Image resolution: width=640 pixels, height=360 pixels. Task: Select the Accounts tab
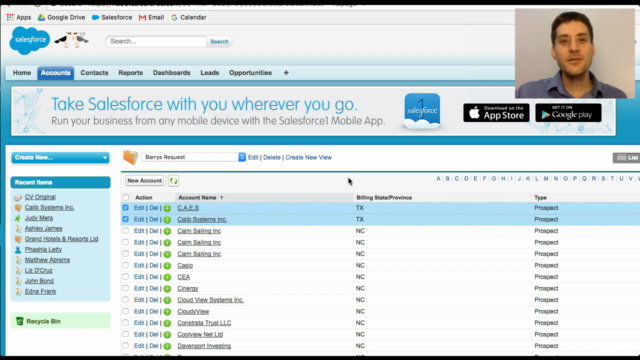click(56, 73)
